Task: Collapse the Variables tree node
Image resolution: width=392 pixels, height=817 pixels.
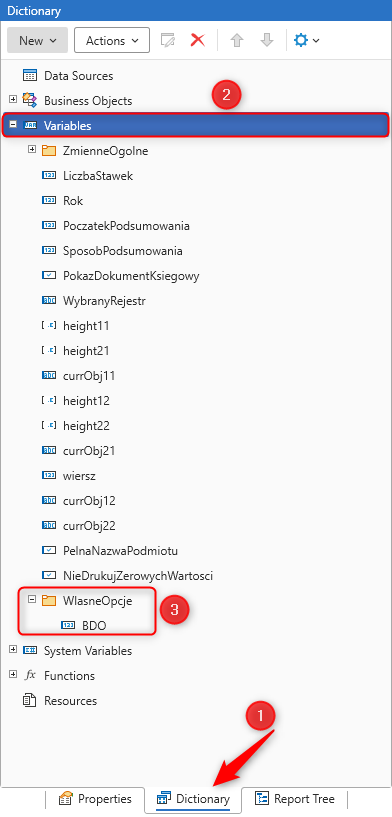Action: tap(13, 125)
